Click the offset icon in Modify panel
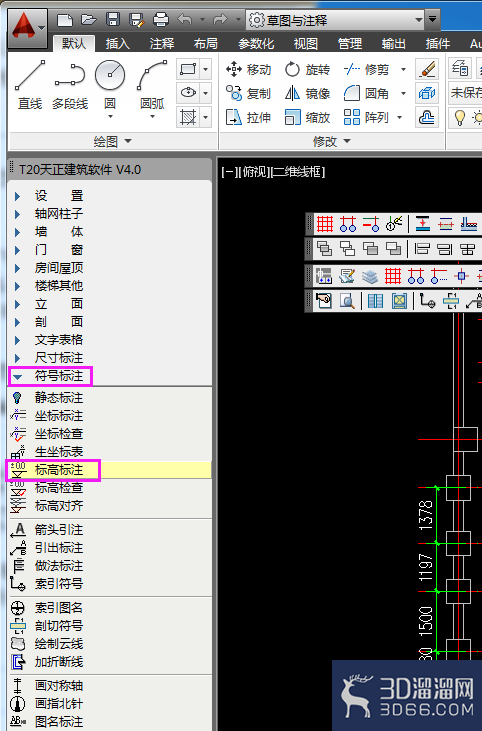Viewport: 482px width, 731px height. pos(427,117)
